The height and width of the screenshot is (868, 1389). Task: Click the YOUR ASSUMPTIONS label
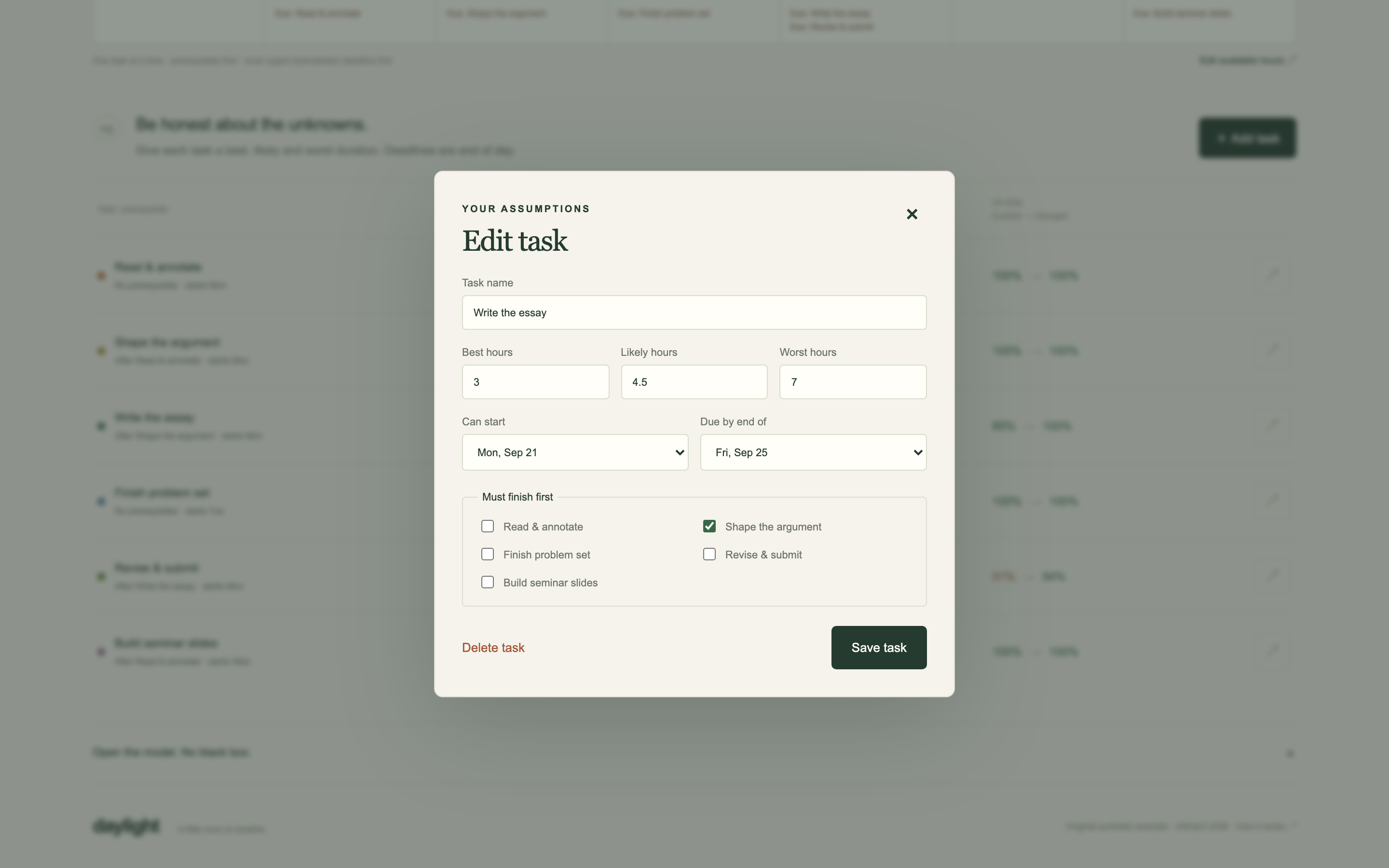tap(526, 209)
